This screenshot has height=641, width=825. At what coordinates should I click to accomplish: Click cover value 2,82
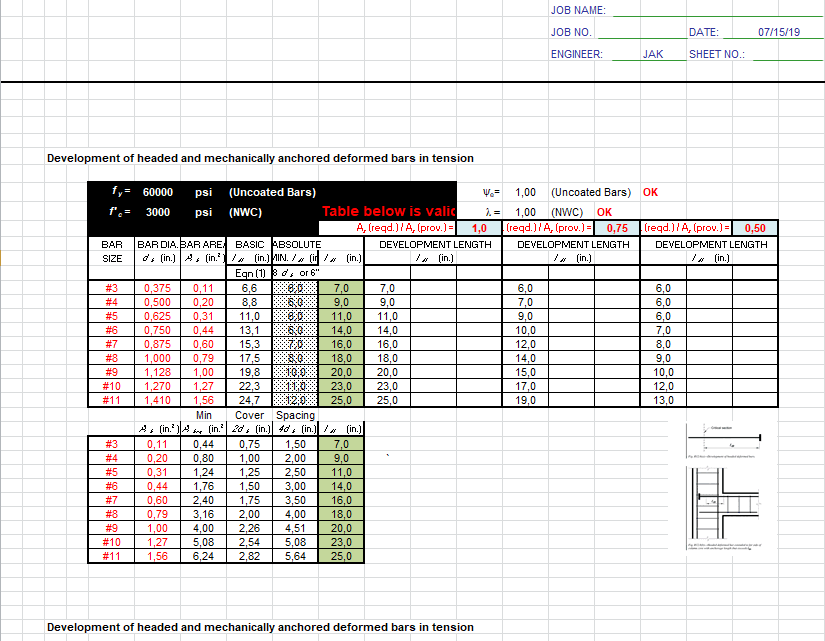click(249, 556)
